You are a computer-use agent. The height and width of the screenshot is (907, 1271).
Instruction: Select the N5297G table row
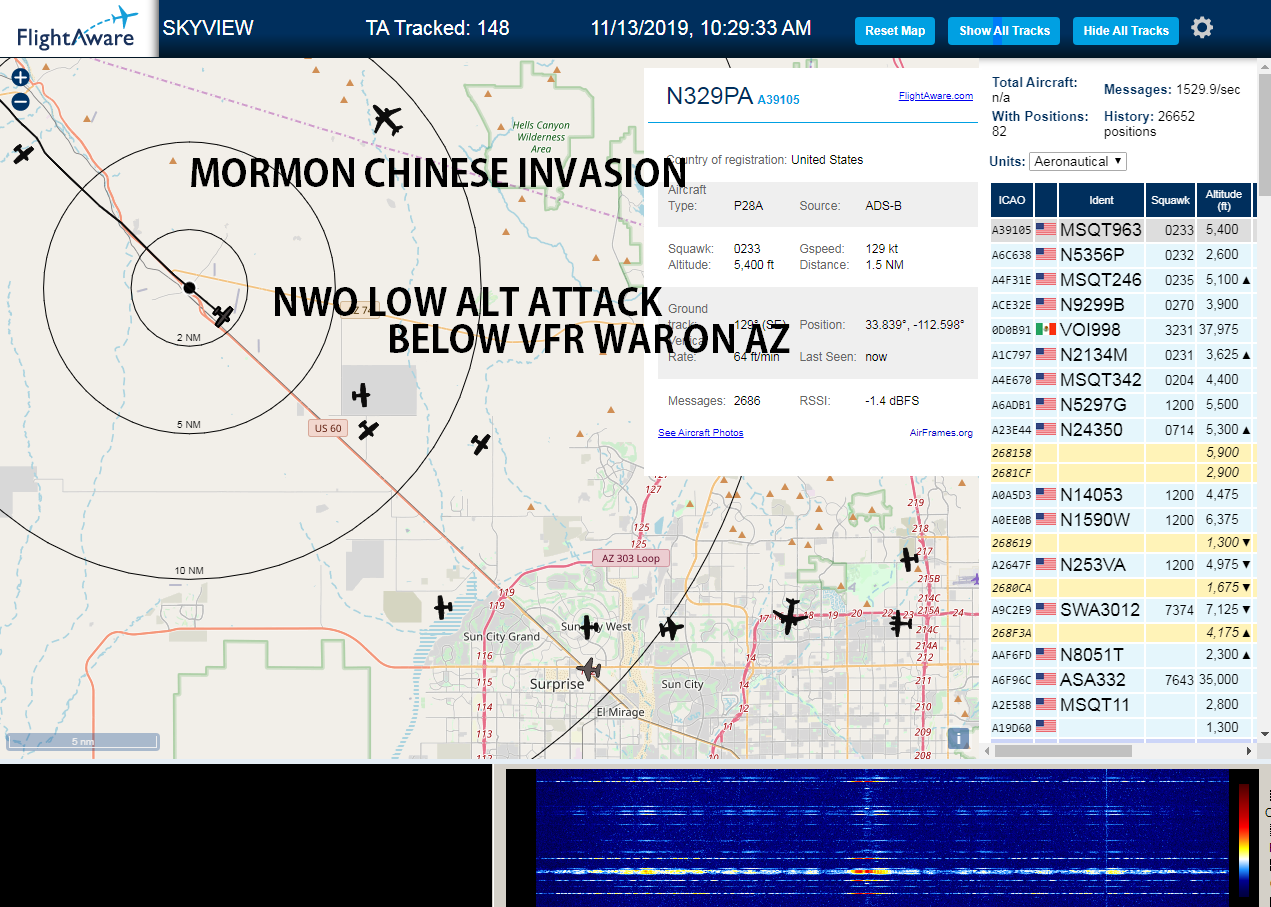coord(1122,405)
